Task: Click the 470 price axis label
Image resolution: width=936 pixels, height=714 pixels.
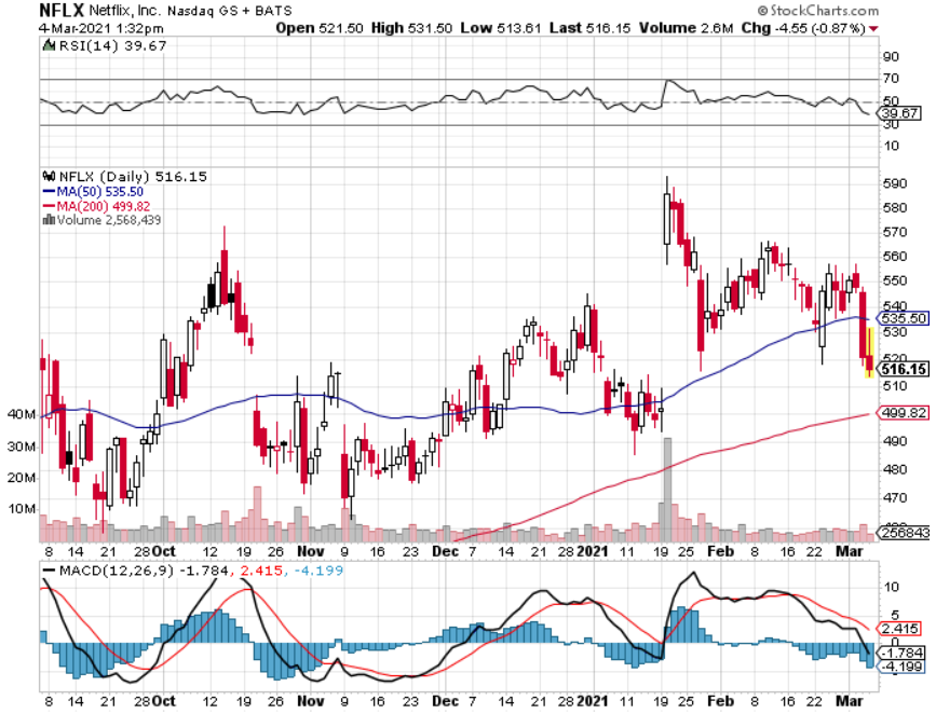Action: [x=895, y=497]
